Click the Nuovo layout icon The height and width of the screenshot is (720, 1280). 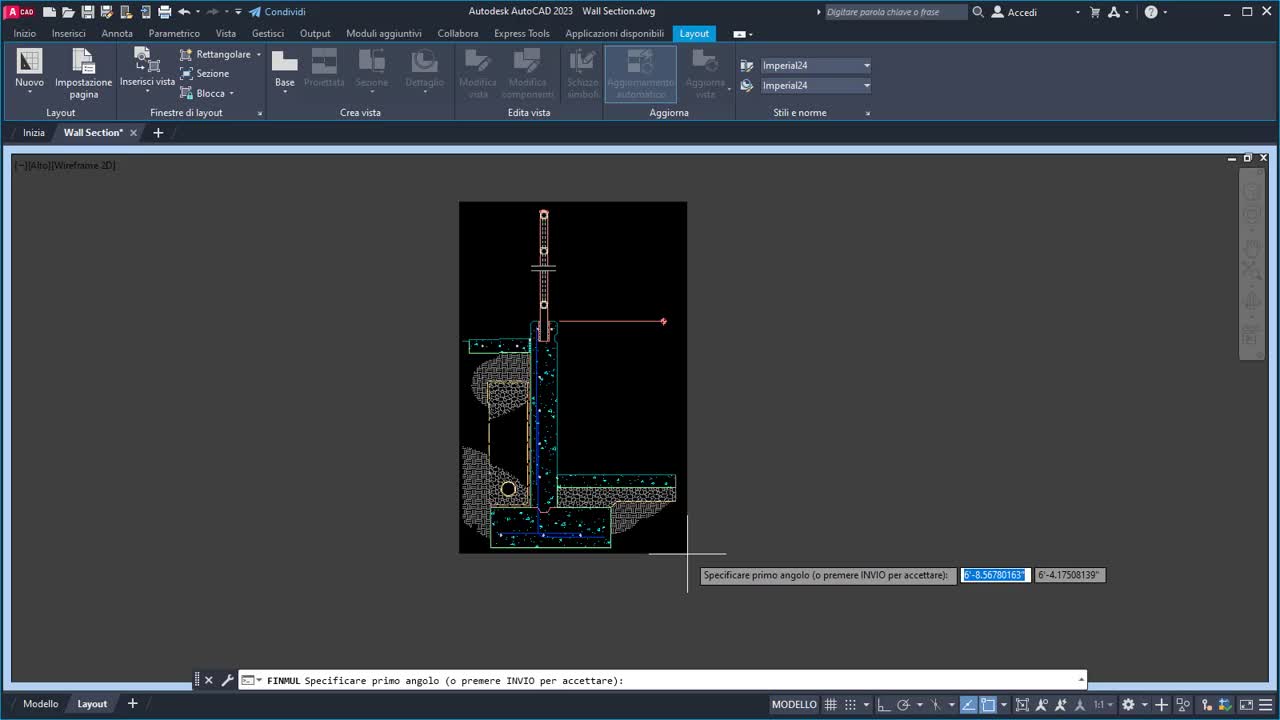coord(29,61)
